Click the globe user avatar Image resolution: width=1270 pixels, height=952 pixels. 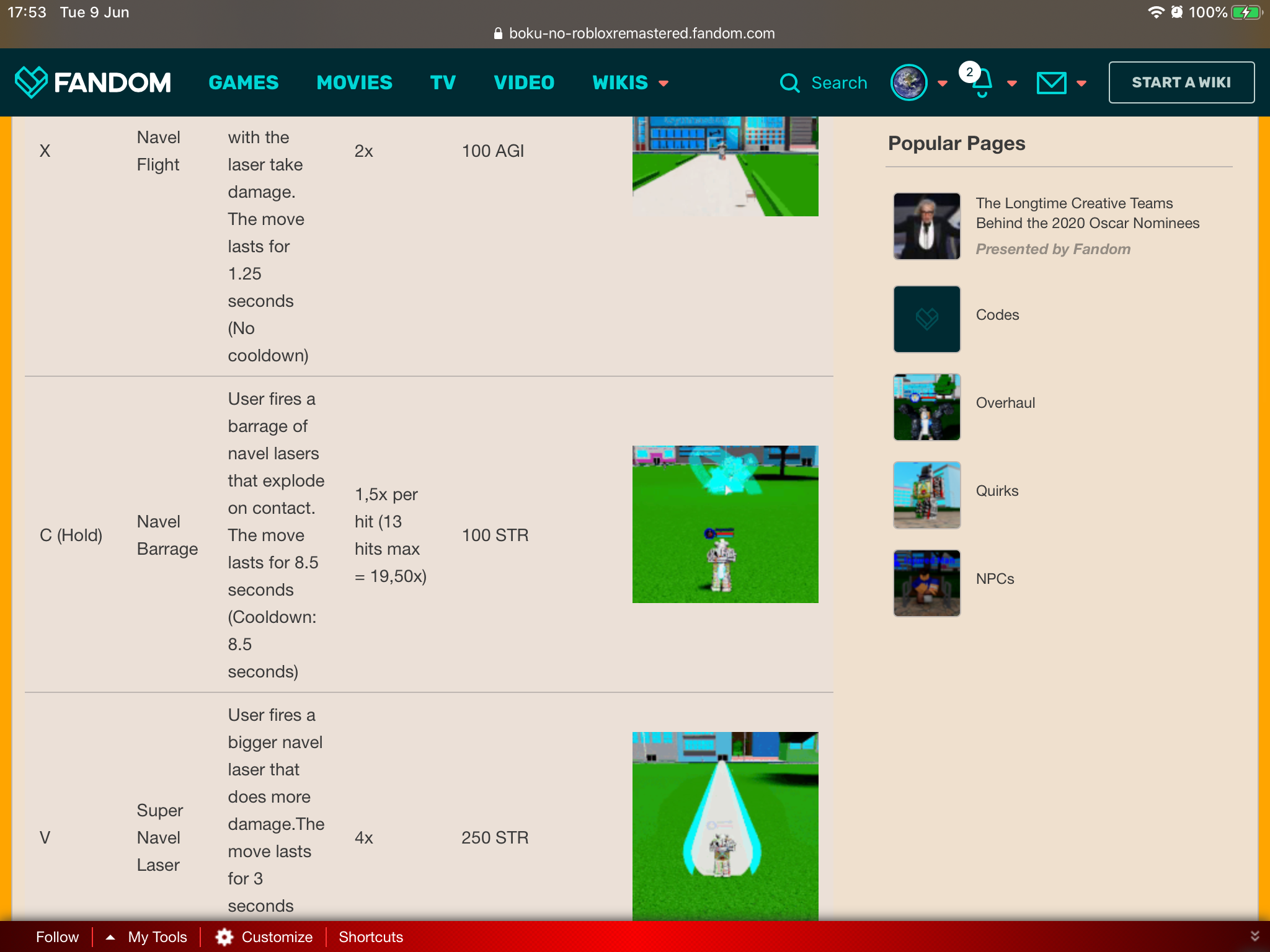(908, 82)
